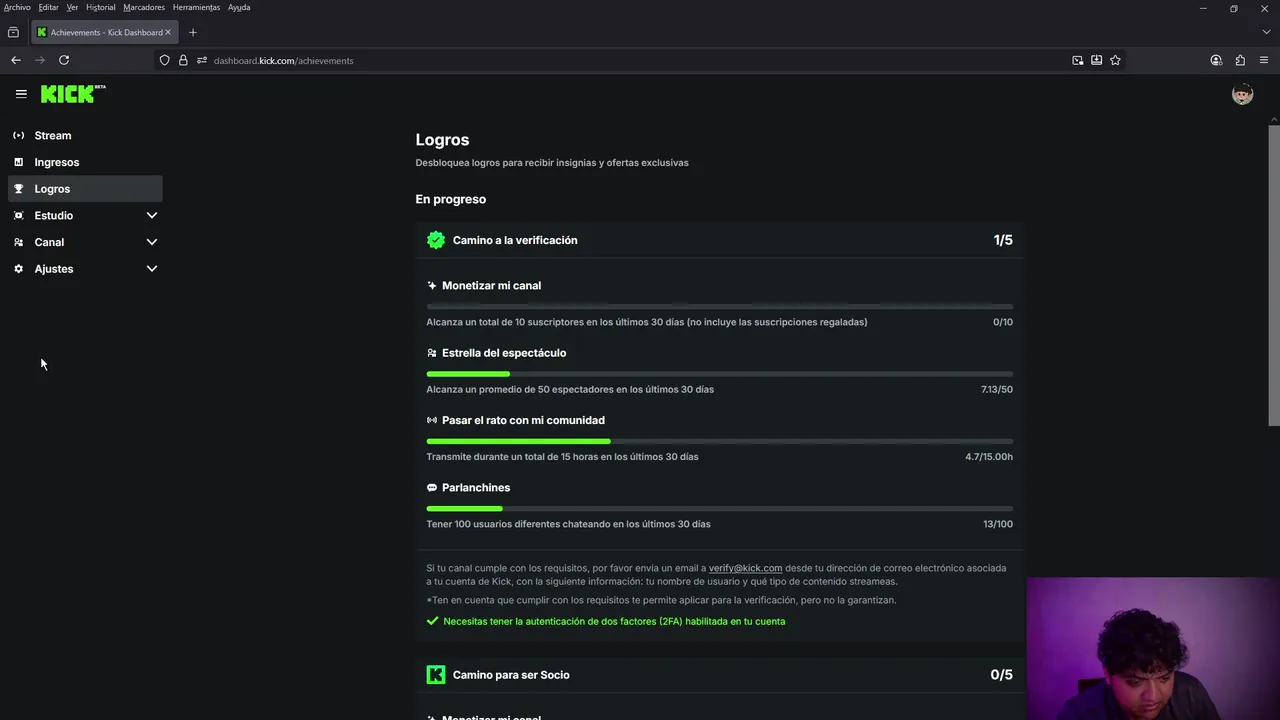Open the list all tabs dropdown
The height and width of the screenshot is (720, 1280).
click(x=1266, y=32)
